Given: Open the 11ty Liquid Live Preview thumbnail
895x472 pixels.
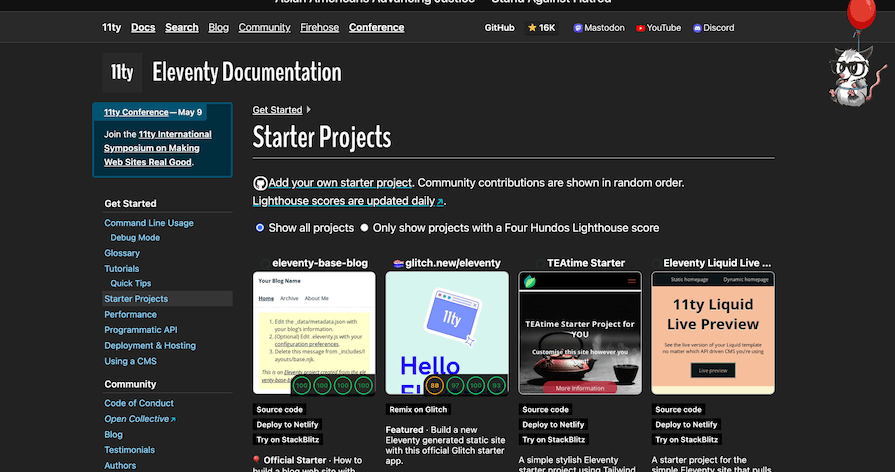Looking at the screenshot, I should click(712, 335).
